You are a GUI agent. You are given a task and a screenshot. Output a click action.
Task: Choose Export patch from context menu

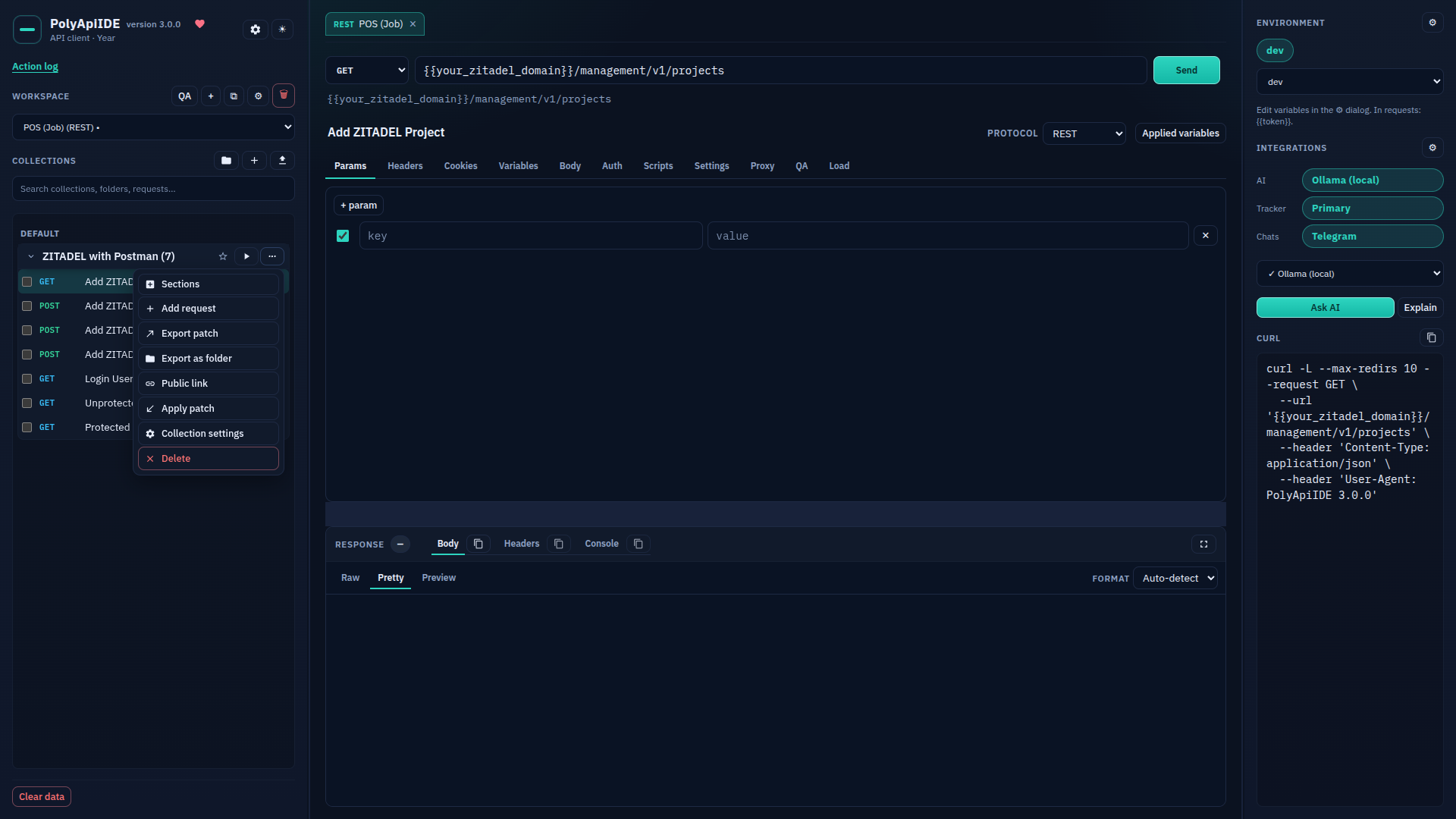pos(209,334)
